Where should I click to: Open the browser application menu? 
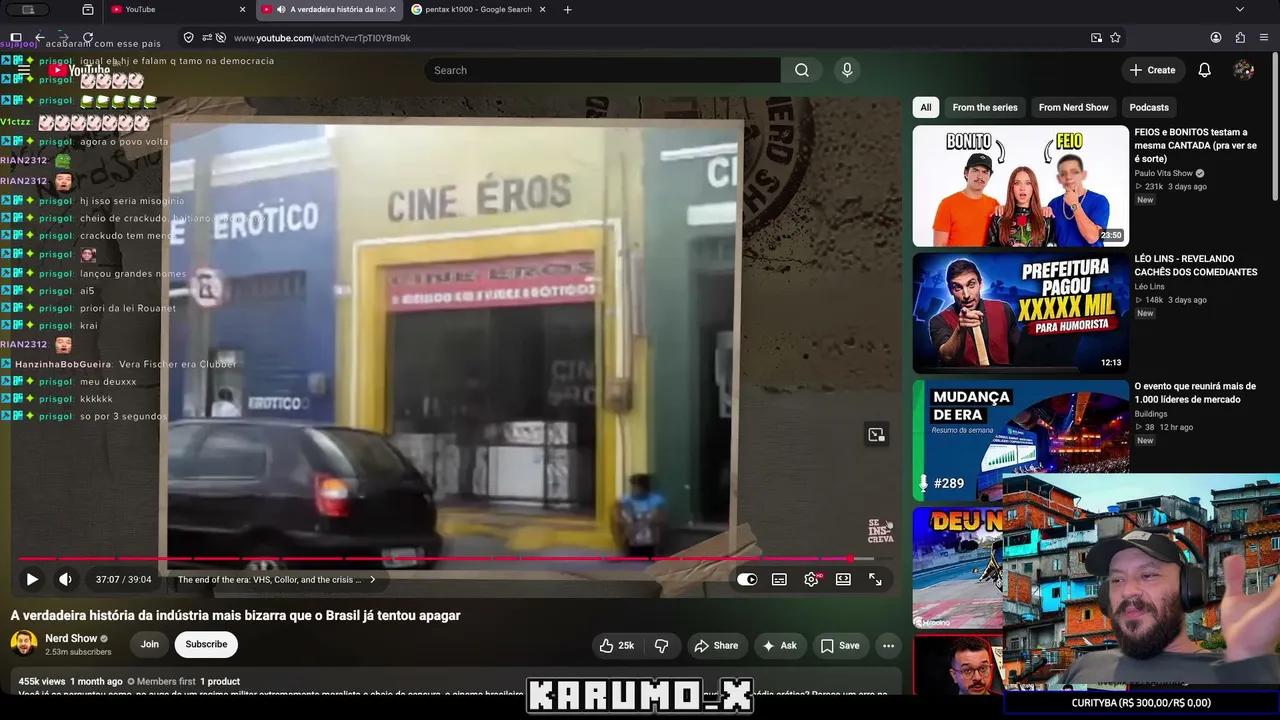pyautogui.click(x=1264, y=38)
